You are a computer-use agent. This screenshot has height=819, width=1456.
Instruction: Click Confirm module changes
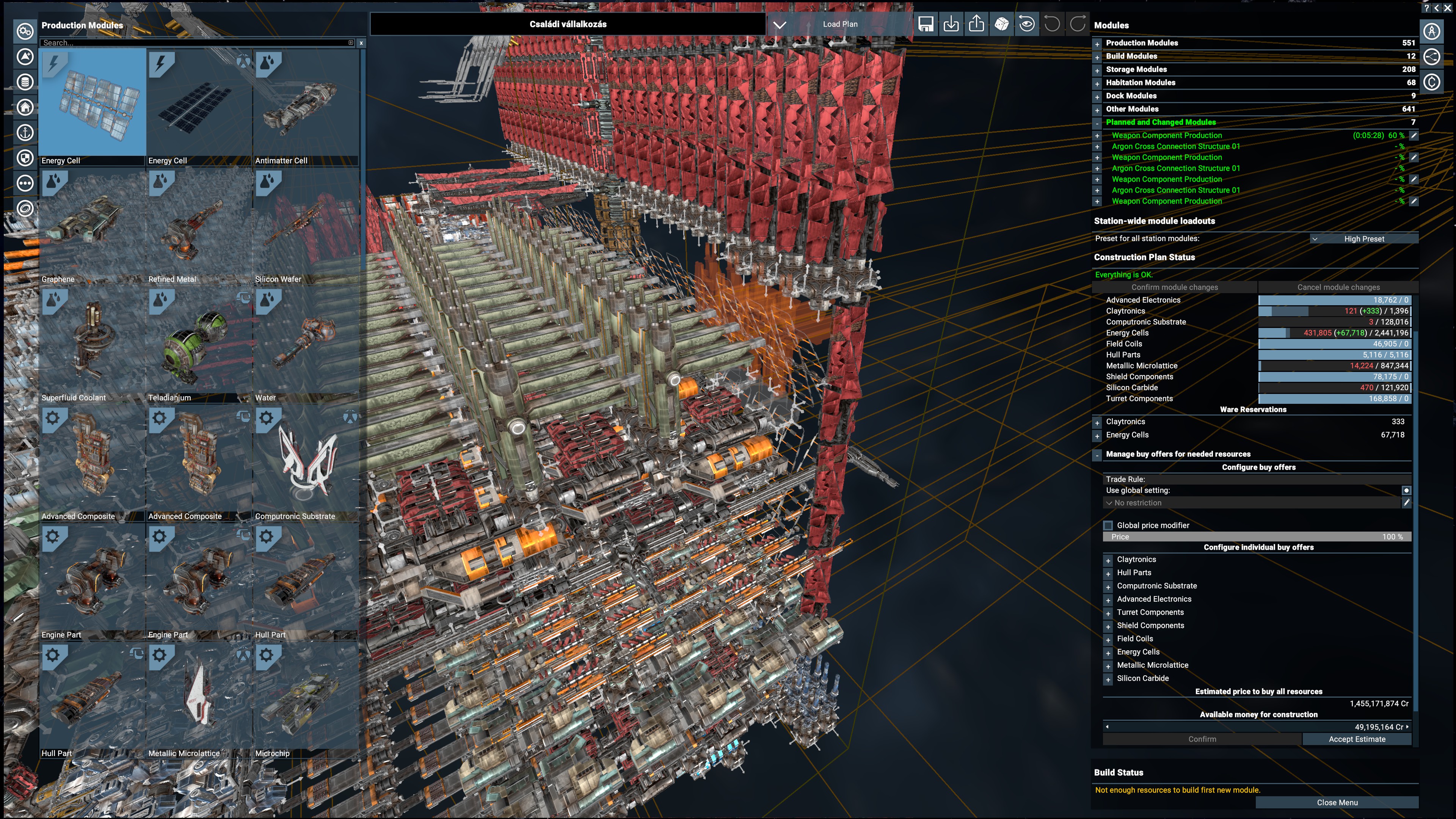(1175, 287)
